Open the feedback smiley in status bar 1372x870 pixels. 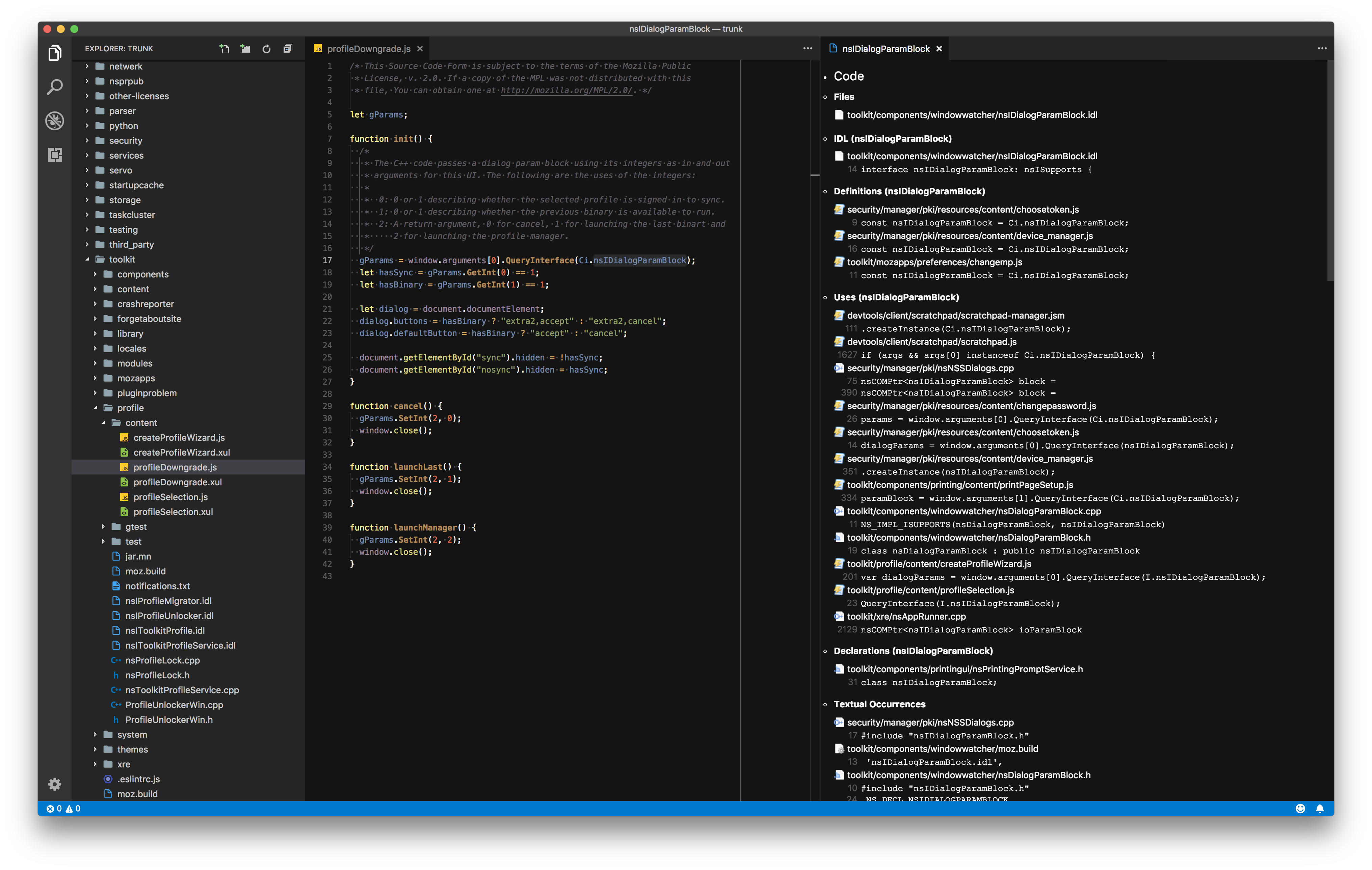(x=1300, y=809)
